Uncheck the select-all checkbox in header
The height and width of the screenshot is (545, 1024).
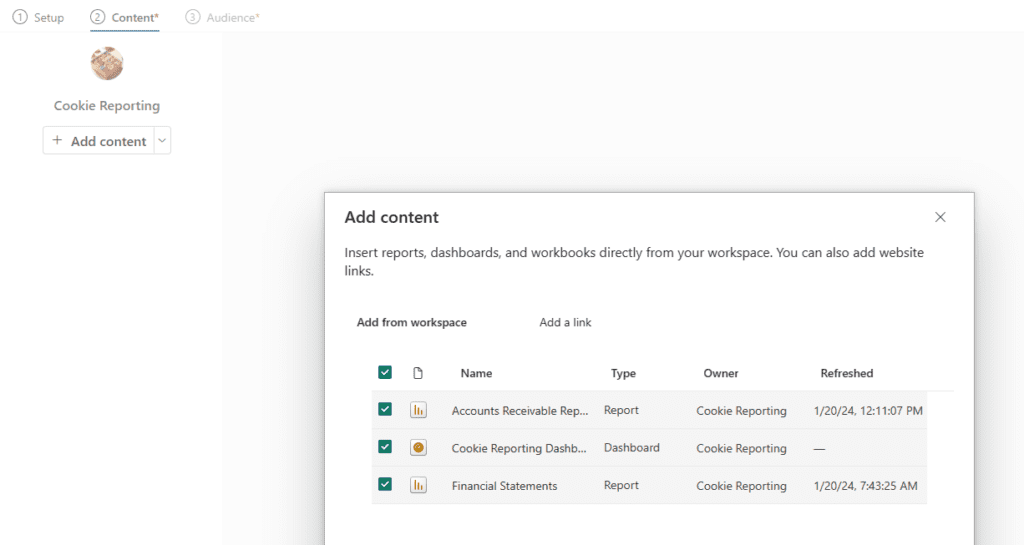click(385, 373)
